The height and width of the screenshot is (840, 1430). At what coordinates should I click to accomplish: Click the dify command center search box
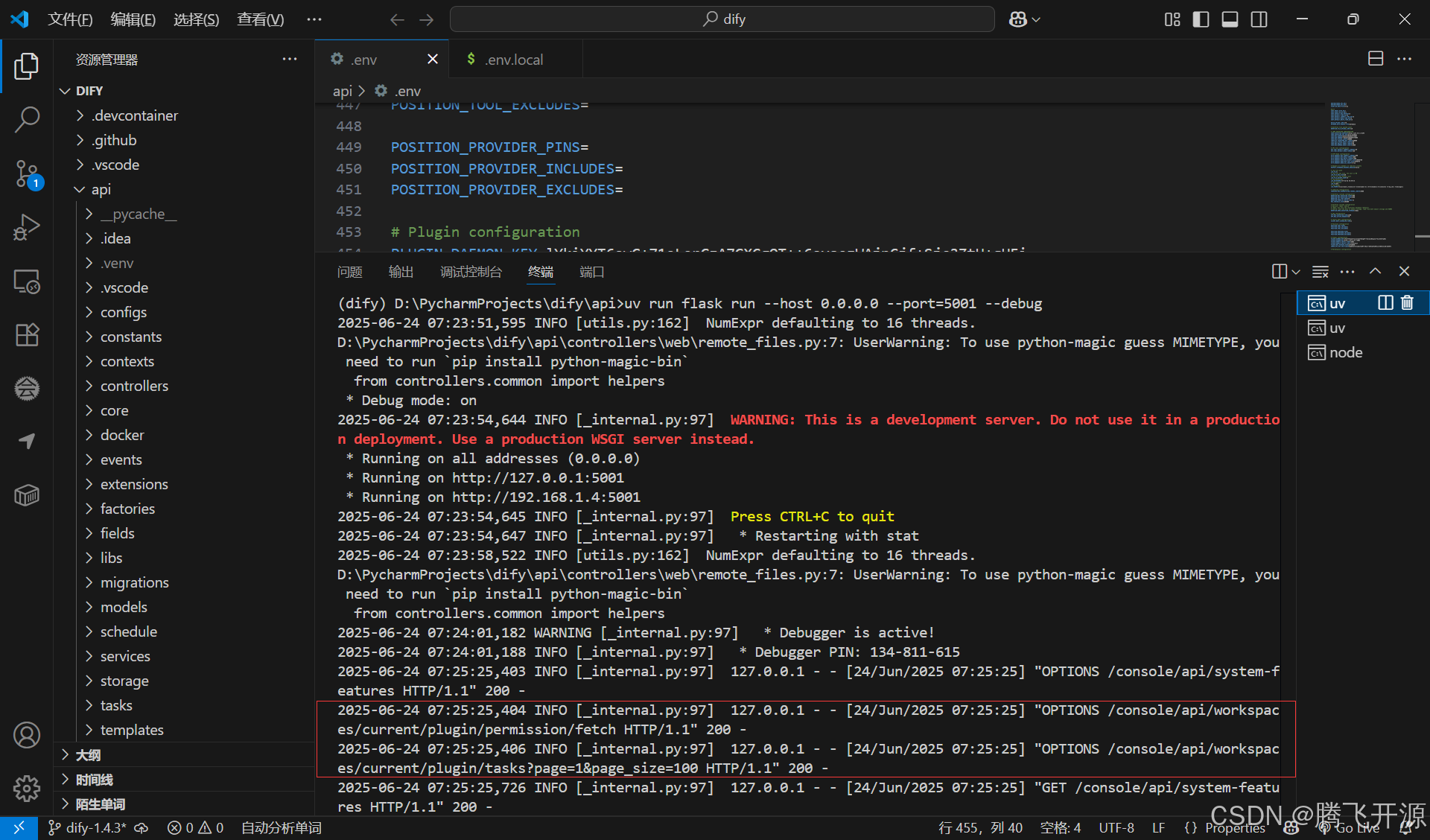(722, 19)
